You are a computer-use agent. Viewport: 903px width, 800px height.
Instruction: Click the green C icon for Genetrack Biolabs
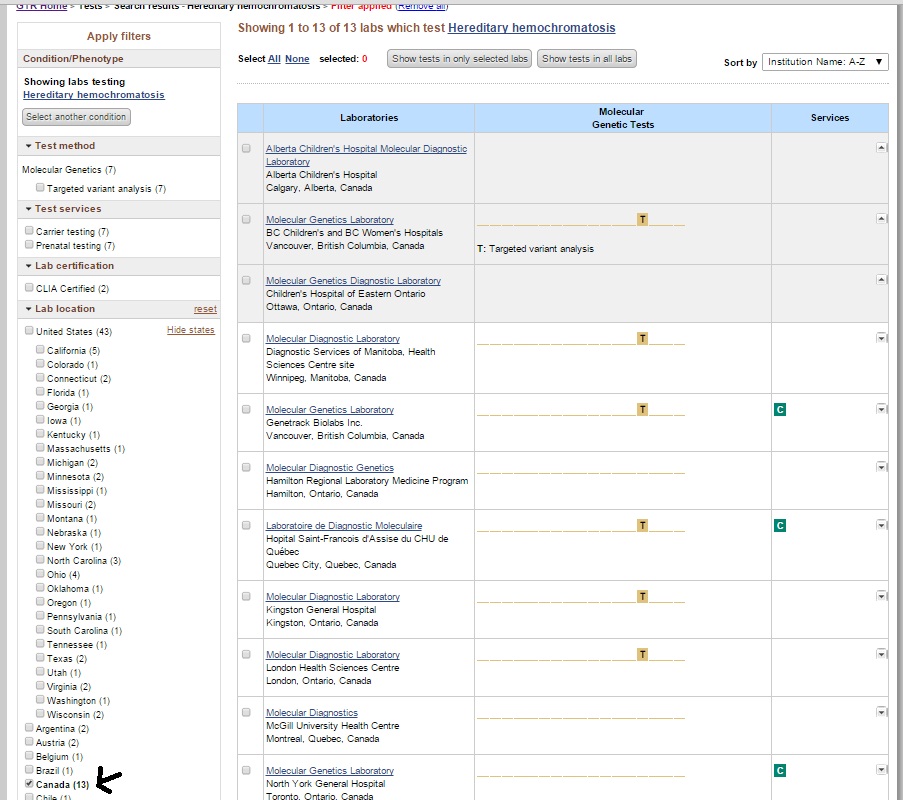coord(780,410)
